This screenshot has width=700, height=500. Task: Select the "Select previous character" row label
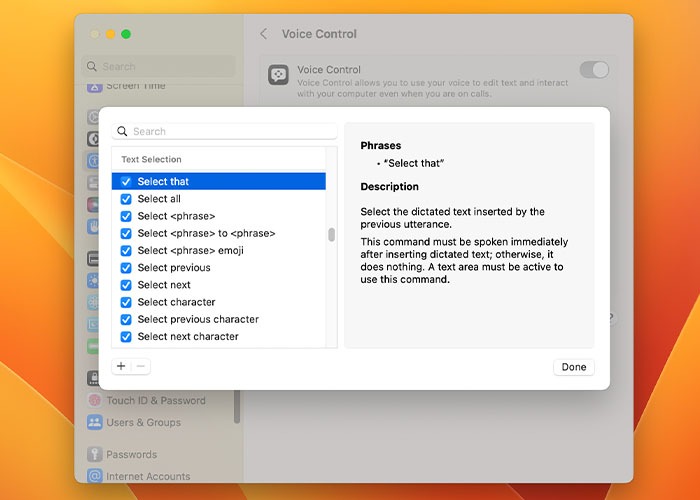(198, 319)
